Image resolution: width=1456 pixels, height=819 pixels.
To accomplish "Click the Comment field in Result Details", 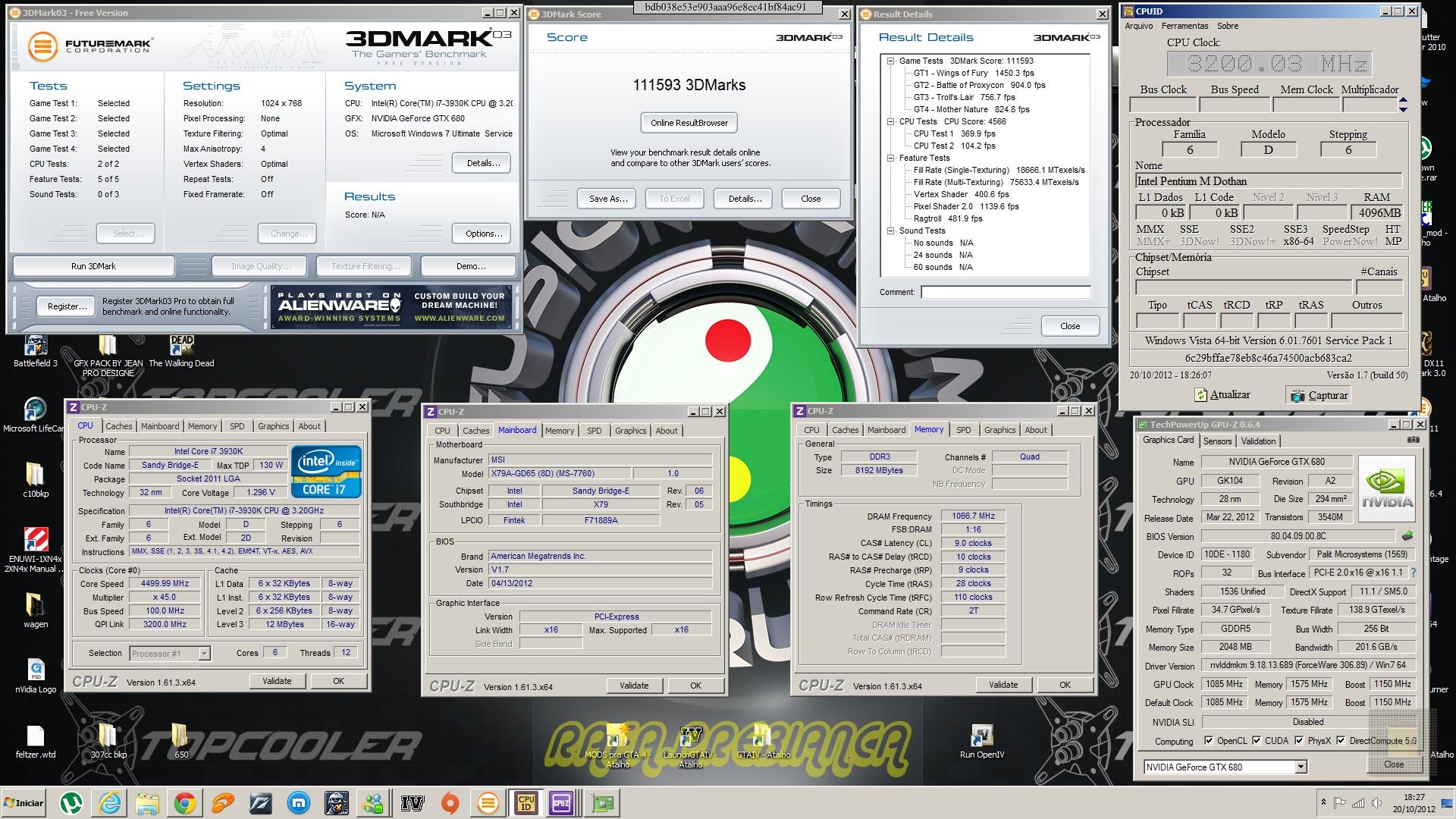I will [x=1006, y=292].
